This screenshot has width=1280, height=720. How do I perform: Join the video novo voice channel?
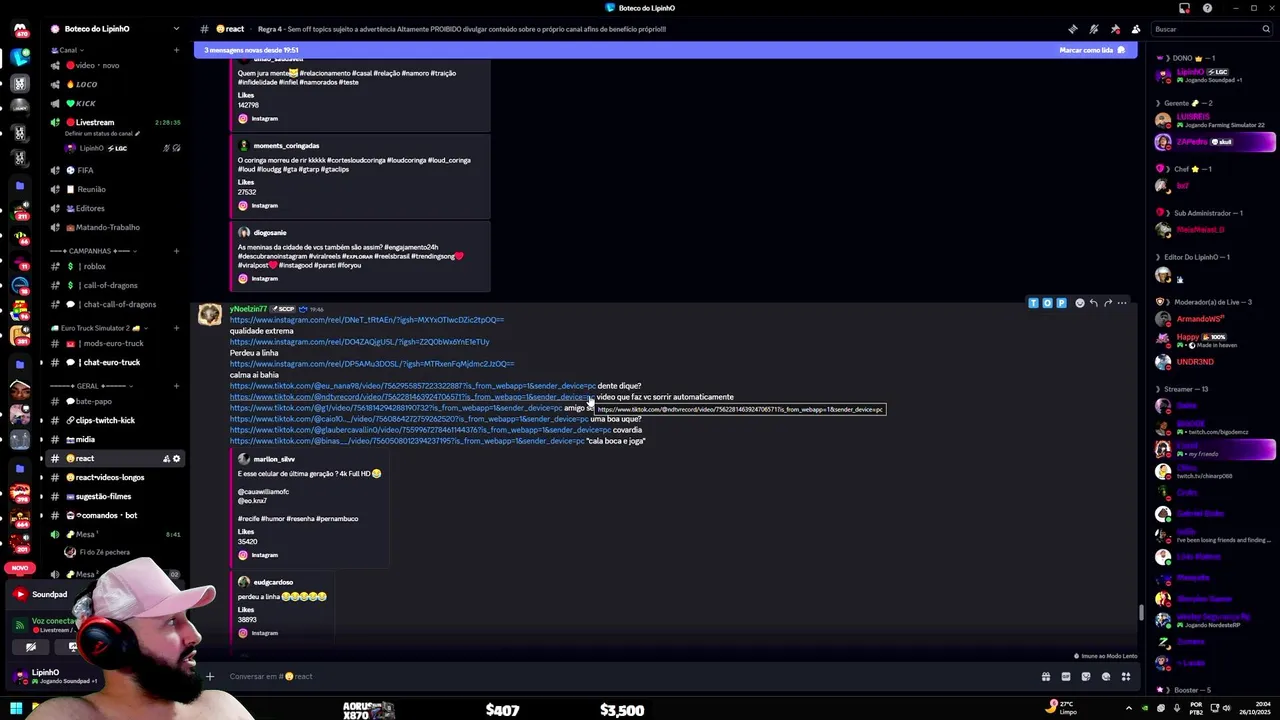click(115, 65)
